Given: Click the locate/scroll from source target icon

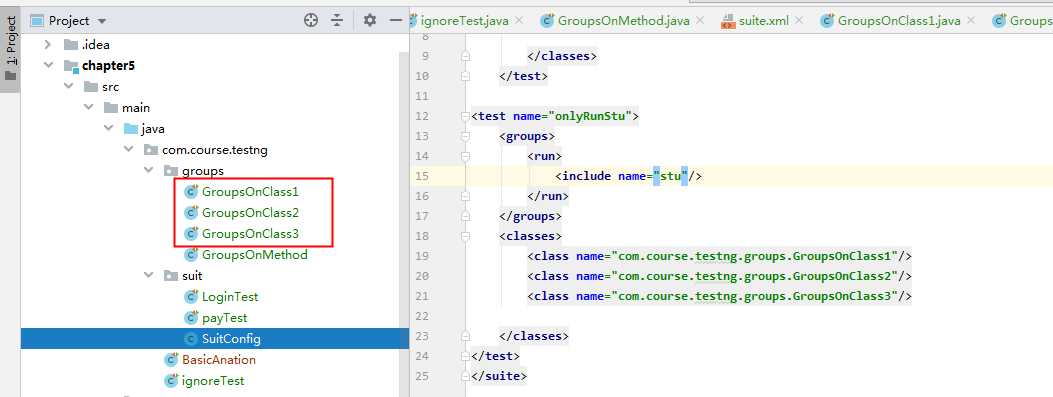Looking at the screenshot, I should point(310,20).
